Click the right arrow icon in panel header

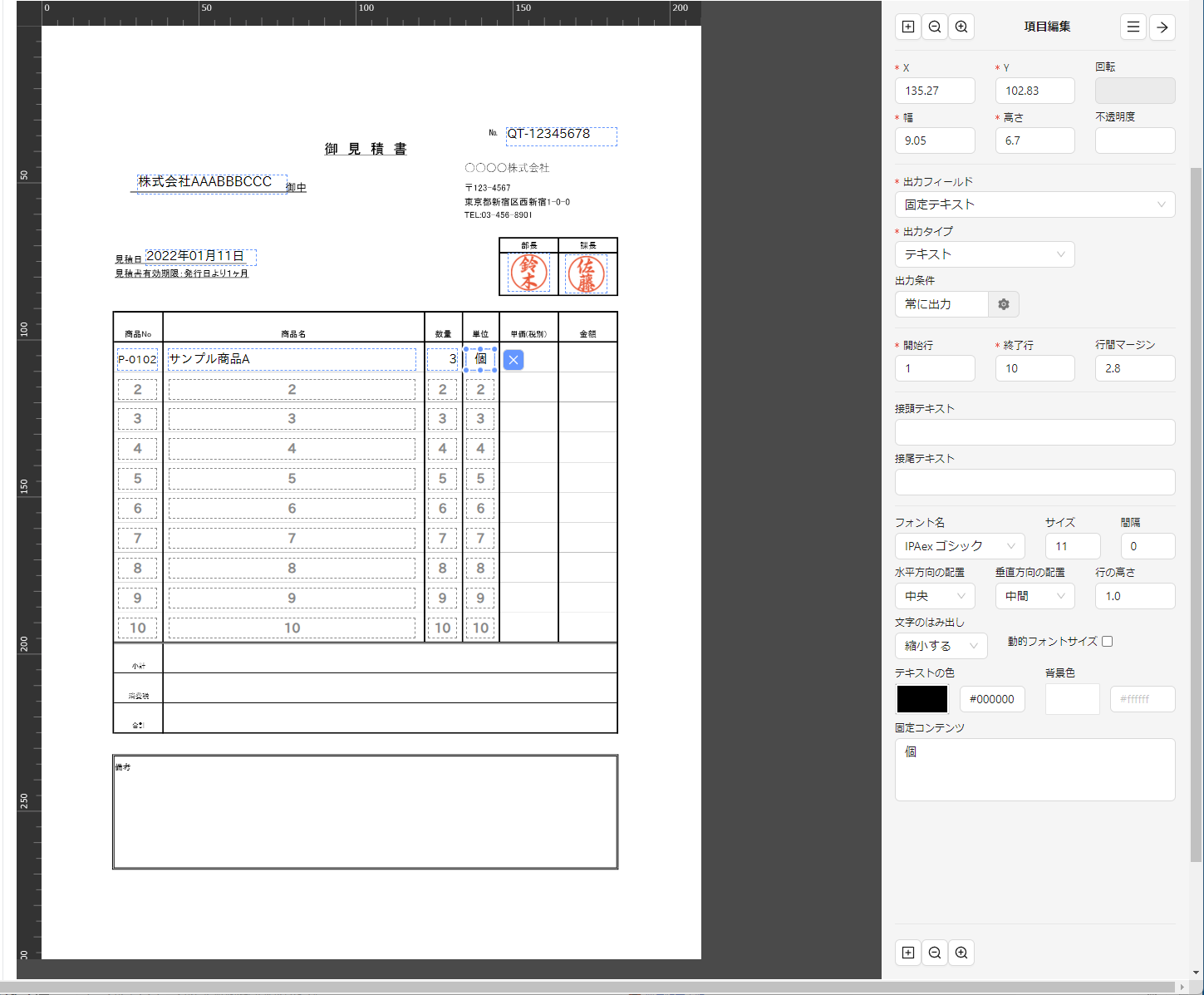coord(1162,27)
